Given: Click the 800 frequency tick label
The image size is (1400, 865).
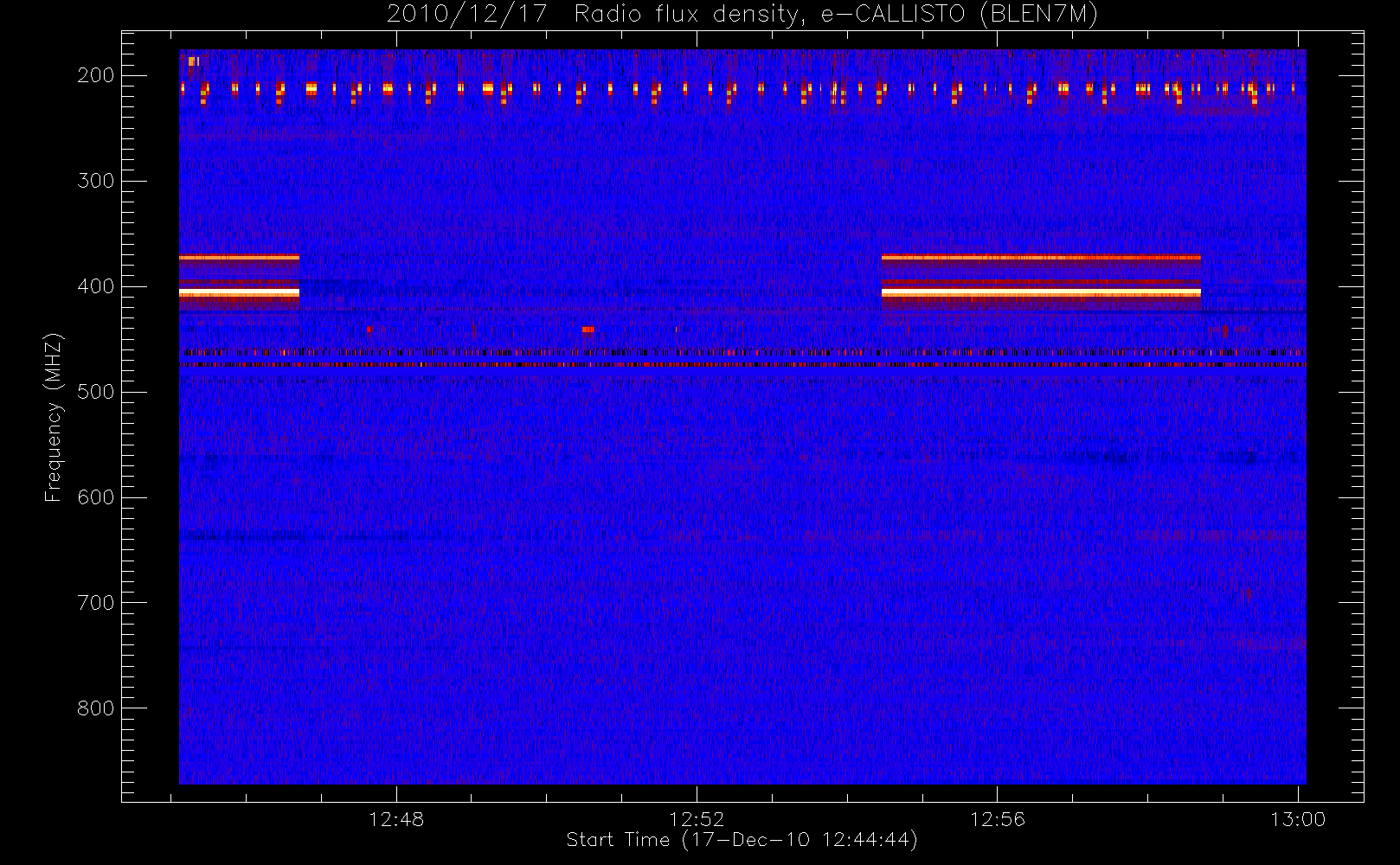Looking at the screenshot, I should point(95,708).
